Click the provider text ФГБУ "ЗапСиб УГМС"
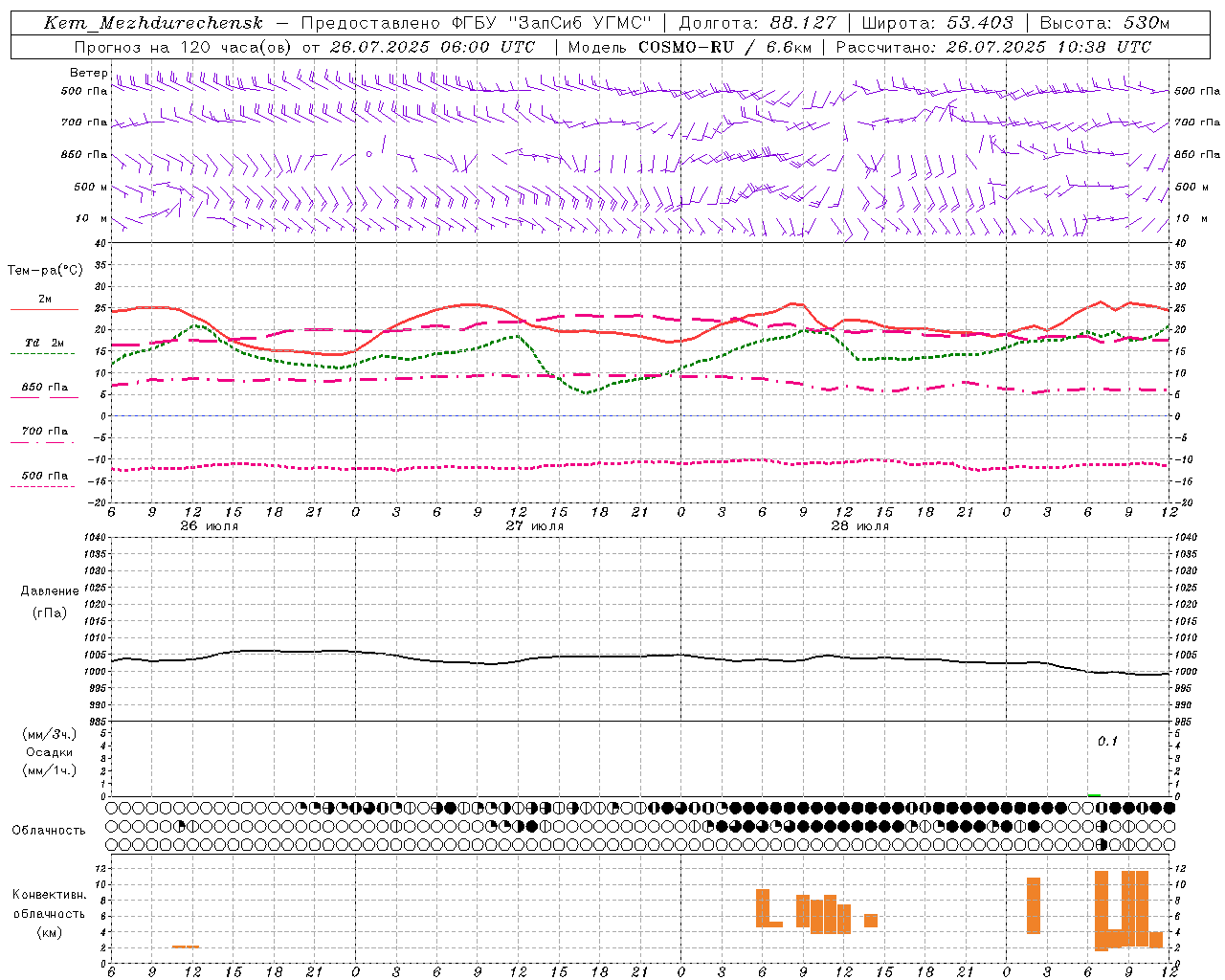1225x980 pixels. [x=551, y=23]
